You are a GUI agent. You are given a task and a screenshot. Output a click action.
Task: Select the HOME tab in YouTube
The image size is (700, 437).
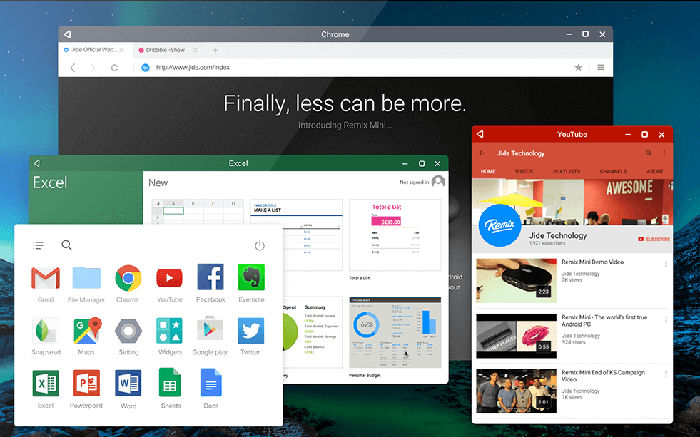(488, 171)
